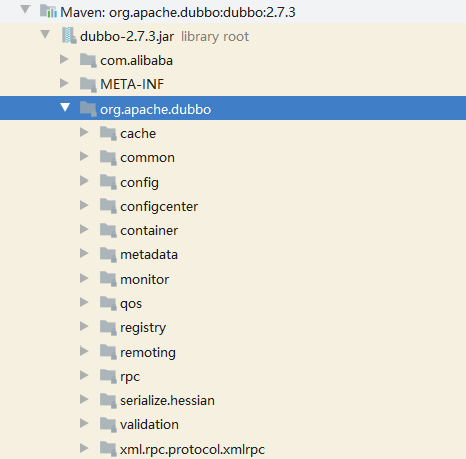Expand the com.alibaba package

[64, 59]
